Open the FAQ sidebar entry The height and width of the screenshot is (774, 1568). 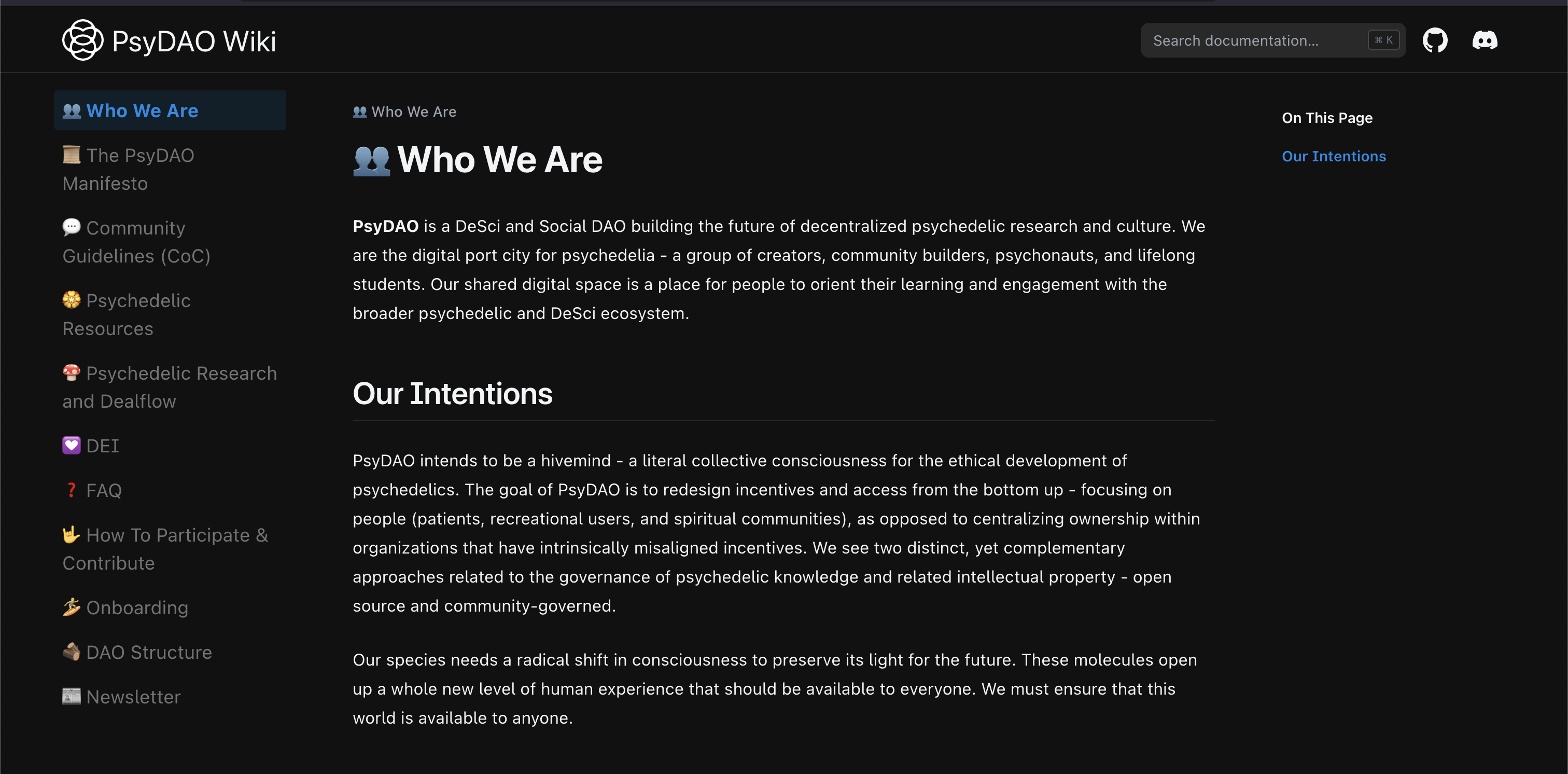click(x=104, y=489)
